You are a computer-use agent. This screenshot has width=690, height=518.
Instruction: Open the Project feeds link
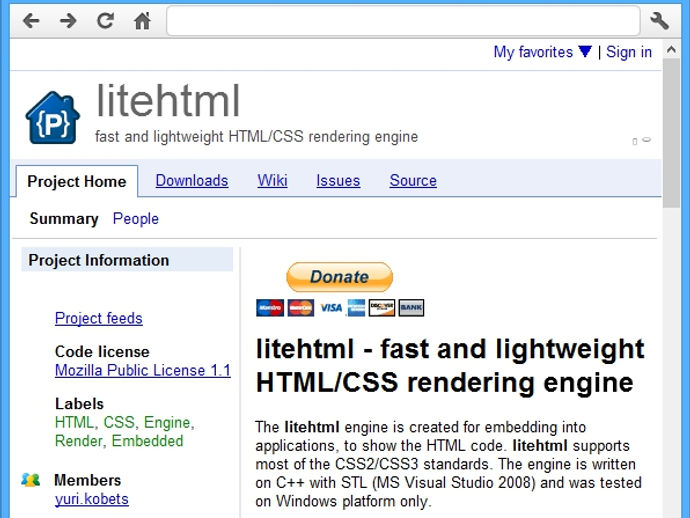point(99,318)
